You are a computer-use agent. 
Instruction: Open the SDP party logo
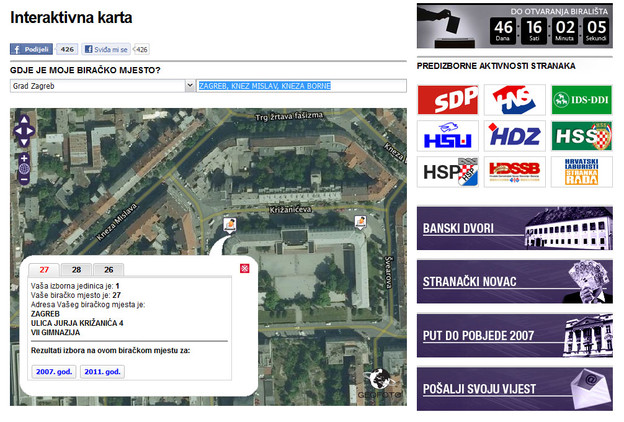[x=447, y=100]
